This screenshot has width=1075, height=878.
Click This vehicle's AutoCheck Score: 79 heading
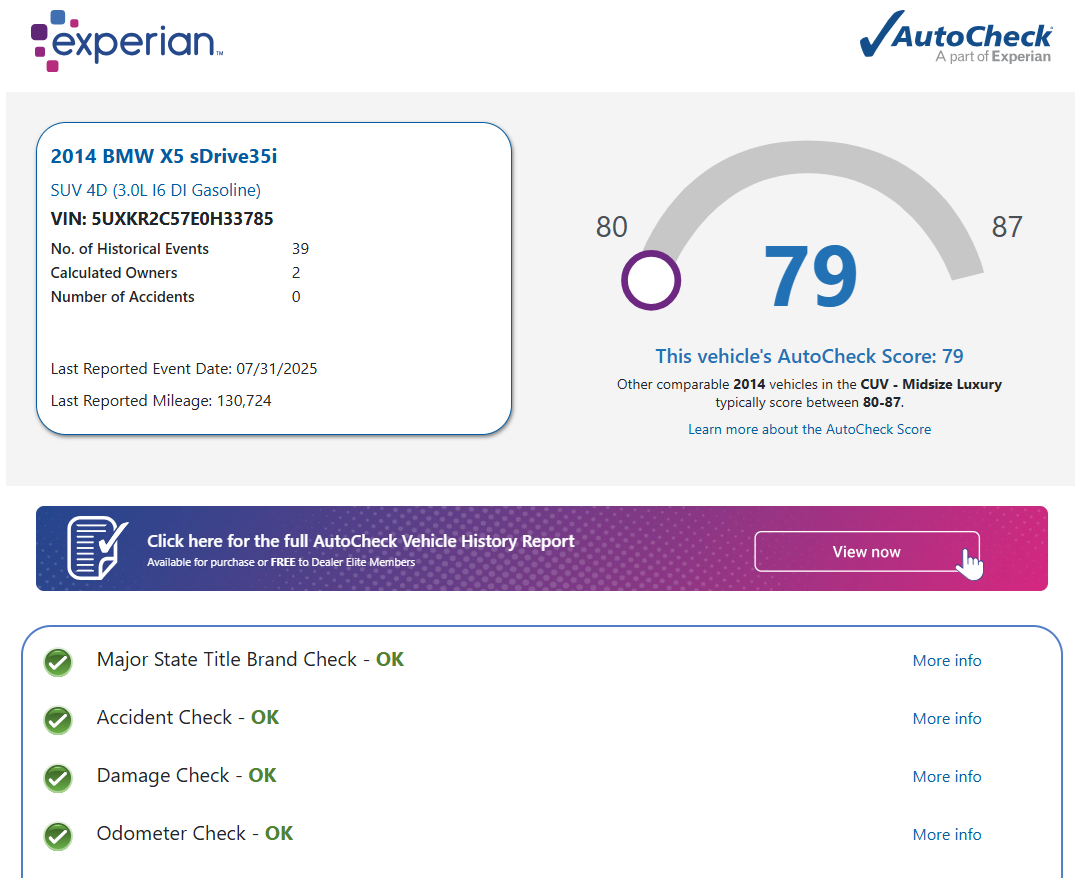pyautogui.click(x=809, y=356)
